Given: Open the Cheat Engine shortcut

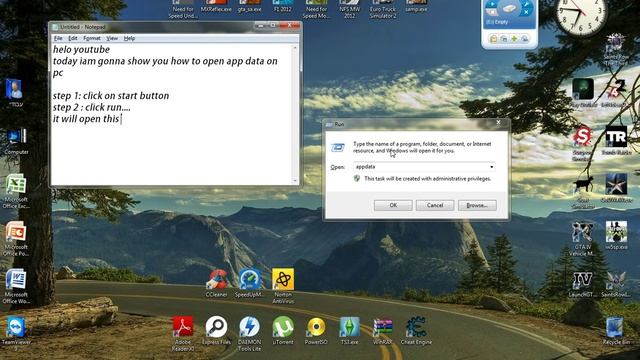Looking at the screenshot, I should [x=416, y=330].
